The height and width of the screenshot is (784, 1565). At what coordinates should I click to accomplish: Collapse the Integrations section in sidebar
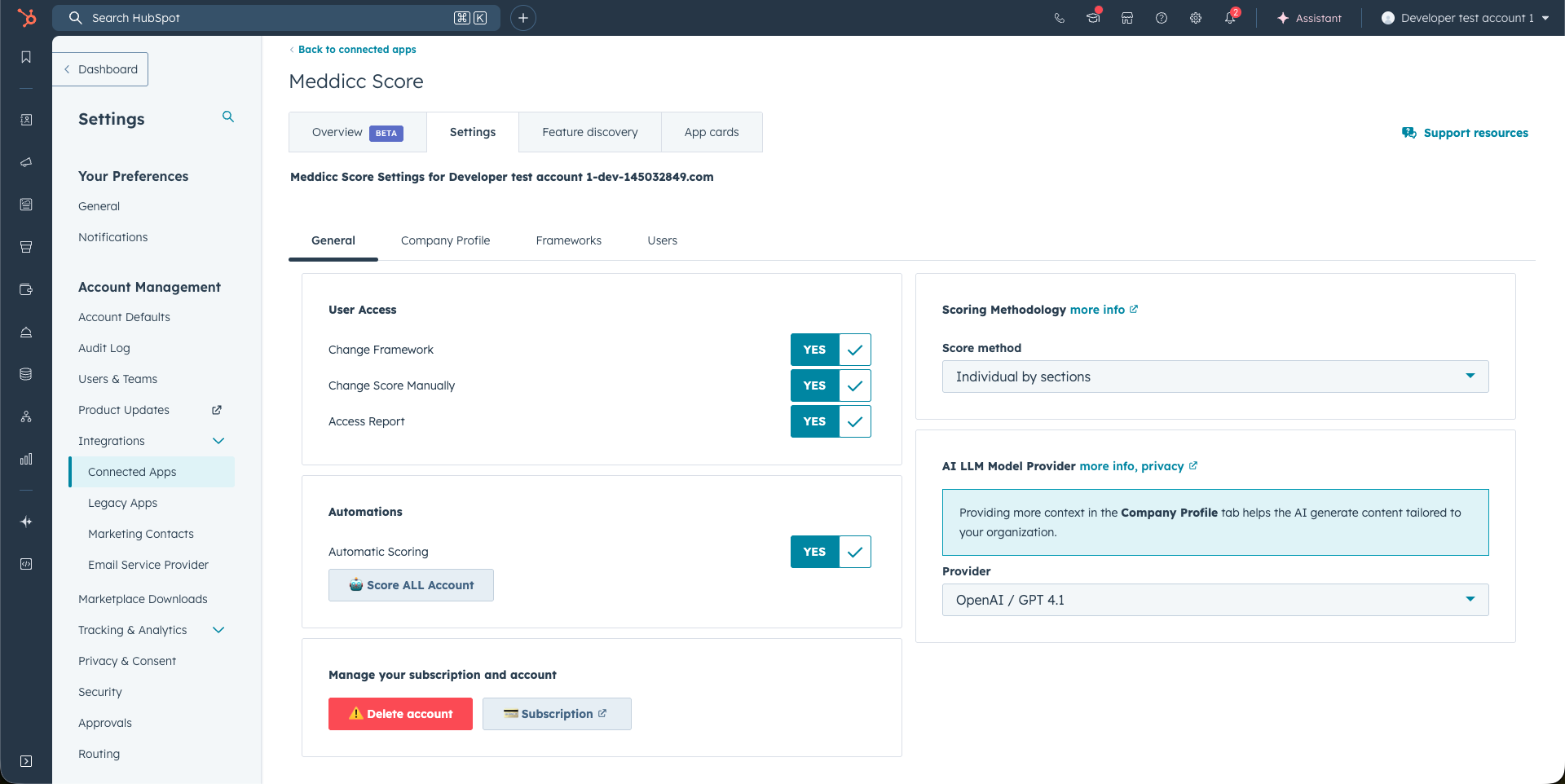pos(218,441)
